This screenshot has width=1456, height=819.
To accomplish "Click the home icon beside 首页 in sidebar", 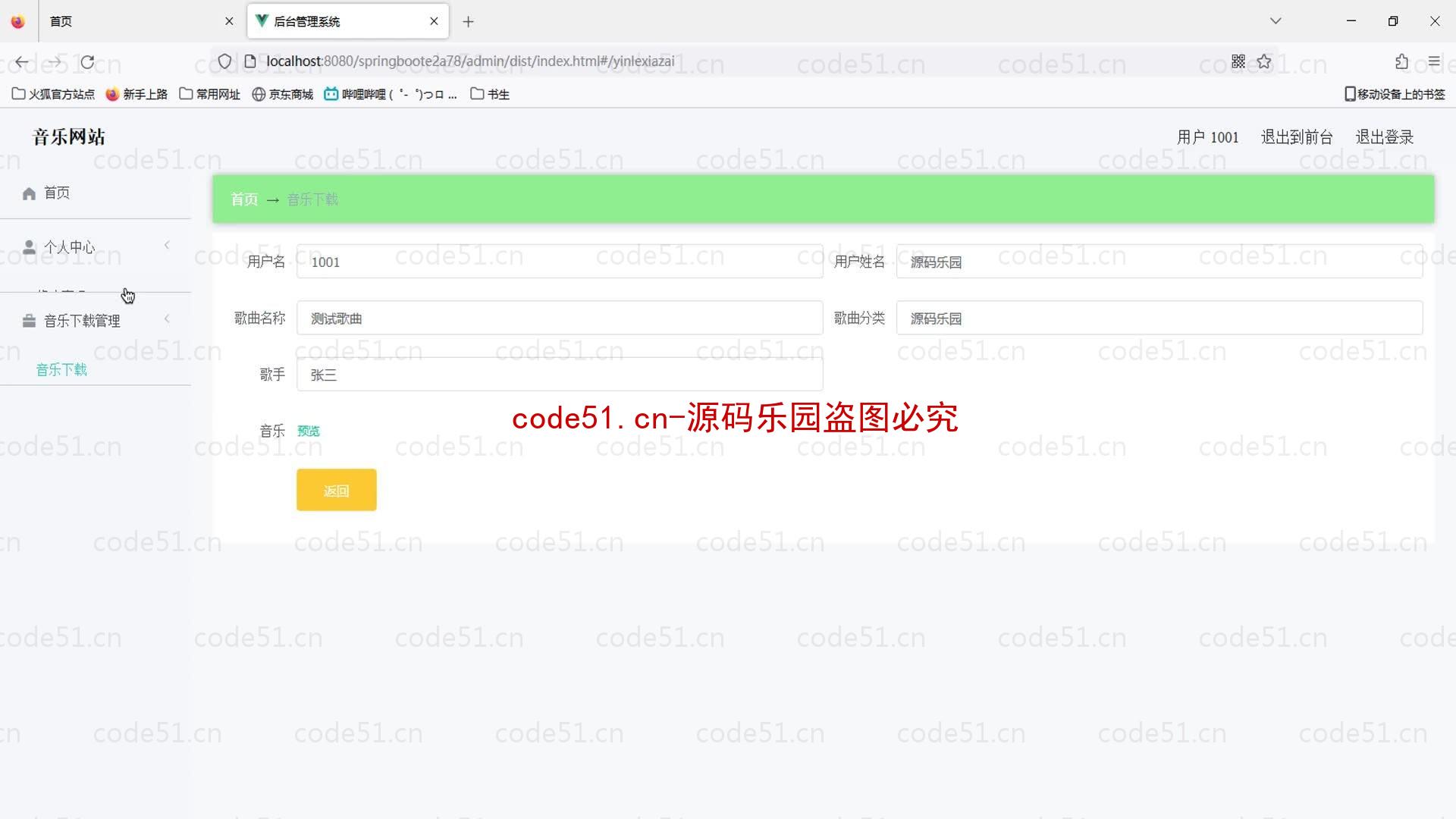I will tap(29, 193).
